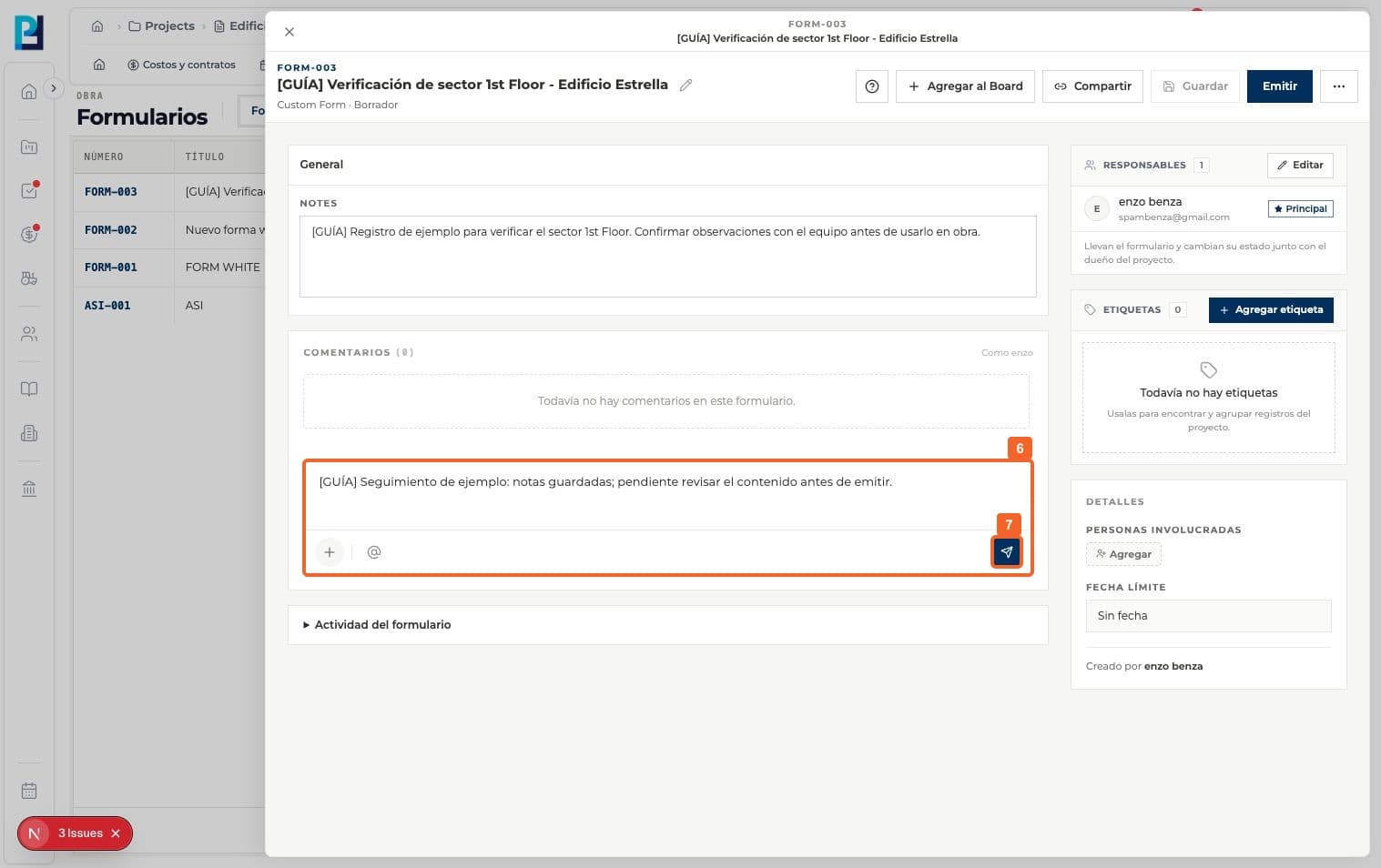Select FORM-001 row in the table
1381x868 pixels.
(169, 267)
